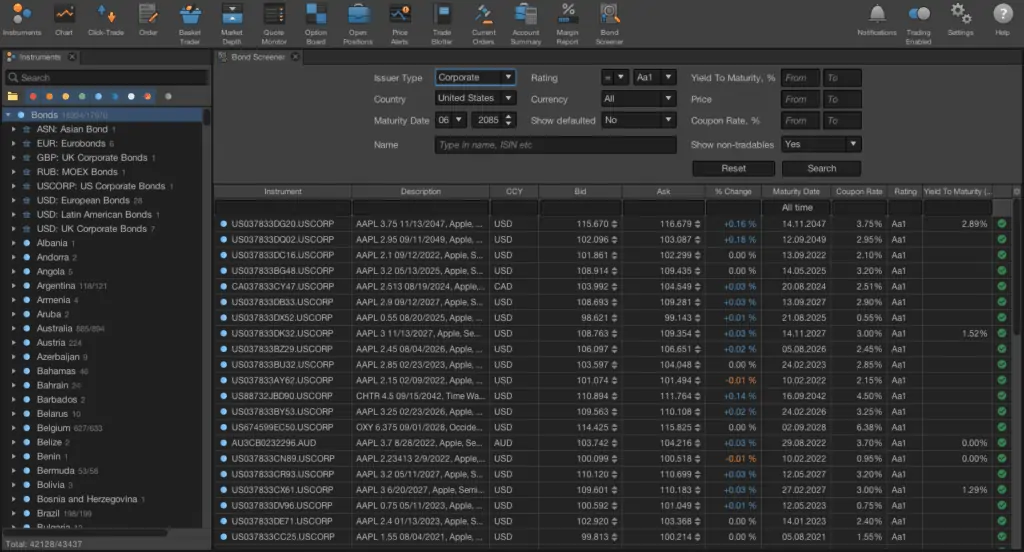1024x552 pixels.
Task: Click the Instruments tree vertical scrollbar
Action: pos(206,118)
